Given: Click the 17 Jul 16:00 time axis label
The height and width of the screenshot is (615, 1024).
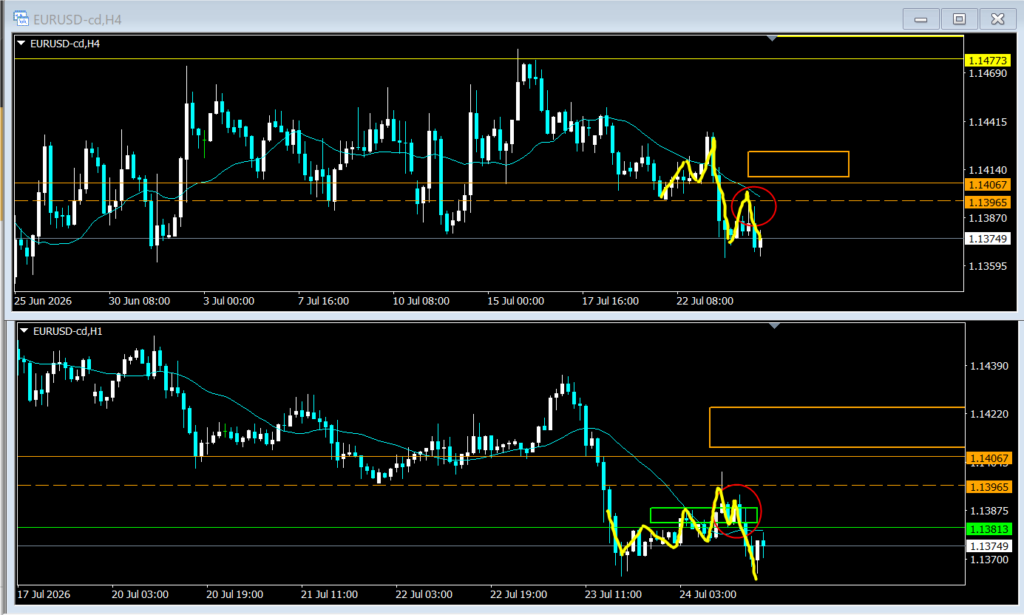Looking at the screenshot, I should (611, 301).
